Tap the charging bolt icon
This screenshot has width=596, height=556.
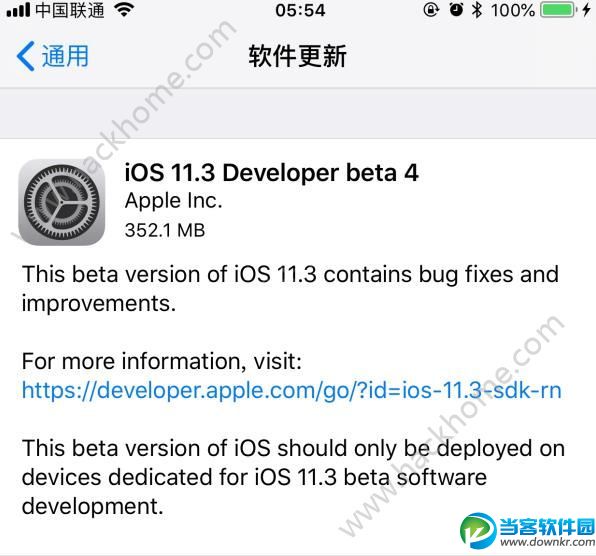pos(586,10)
